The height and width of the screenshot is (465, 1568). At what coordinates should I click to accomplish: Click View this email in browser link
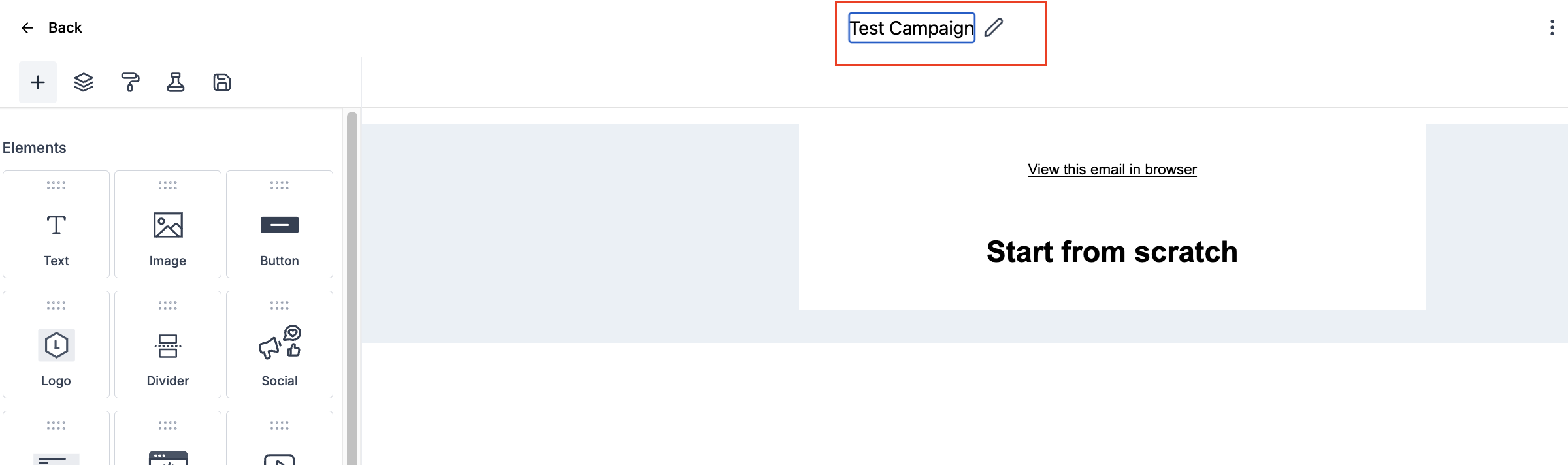pos(1112,169)
